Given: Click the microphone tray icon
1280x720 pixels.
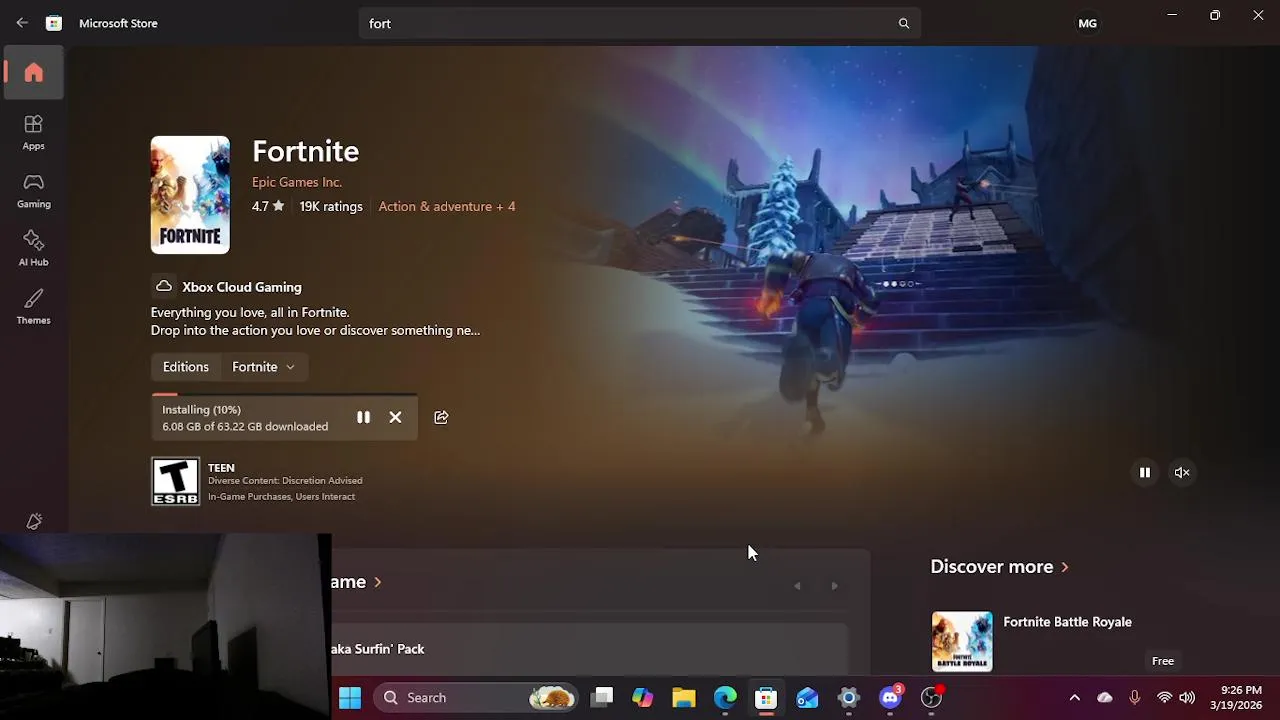Looking at the screenshot, I should click(1135, 697).
